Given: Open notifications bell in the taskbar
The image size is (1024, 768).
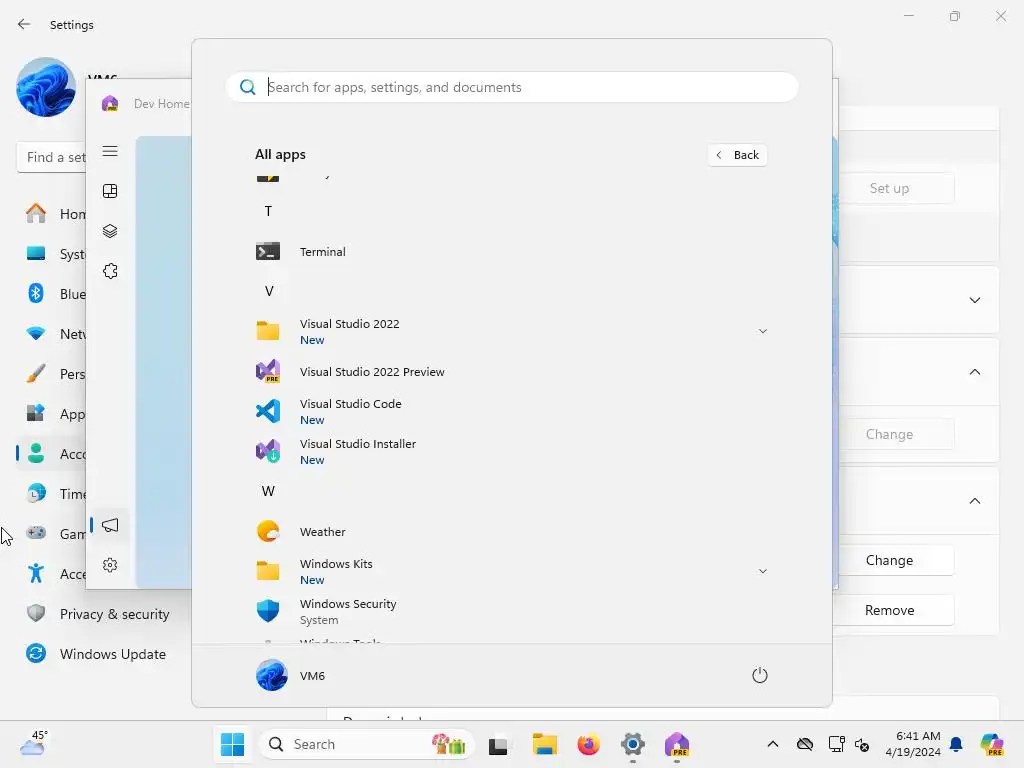Looking at the screenshot, I should pyautogui.click(x=956, y=744).
